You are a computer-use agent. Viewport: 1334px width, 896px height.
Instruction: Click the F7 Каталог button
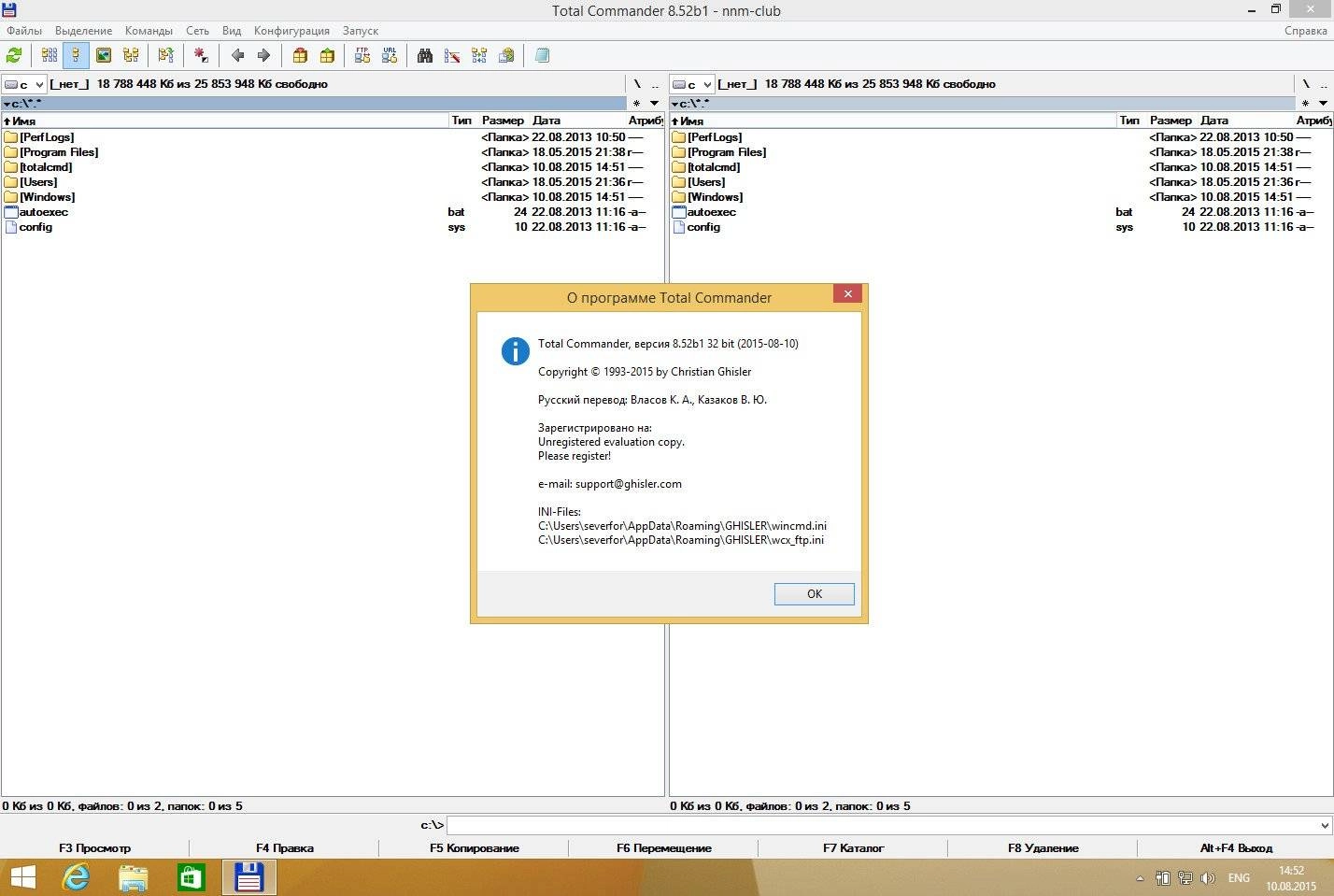[x=854, y=848]
